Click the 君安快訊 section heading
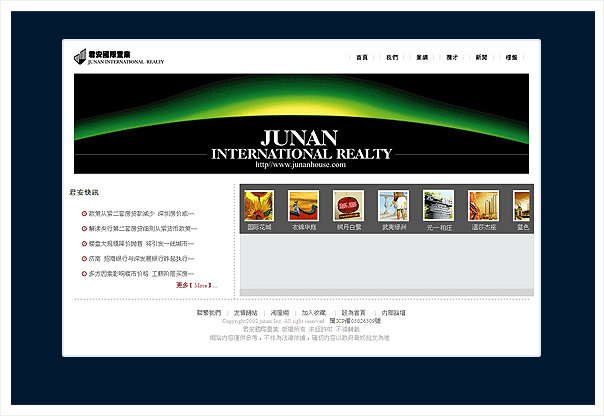This screenshot has width=604, height=416. tap(84, 192)
